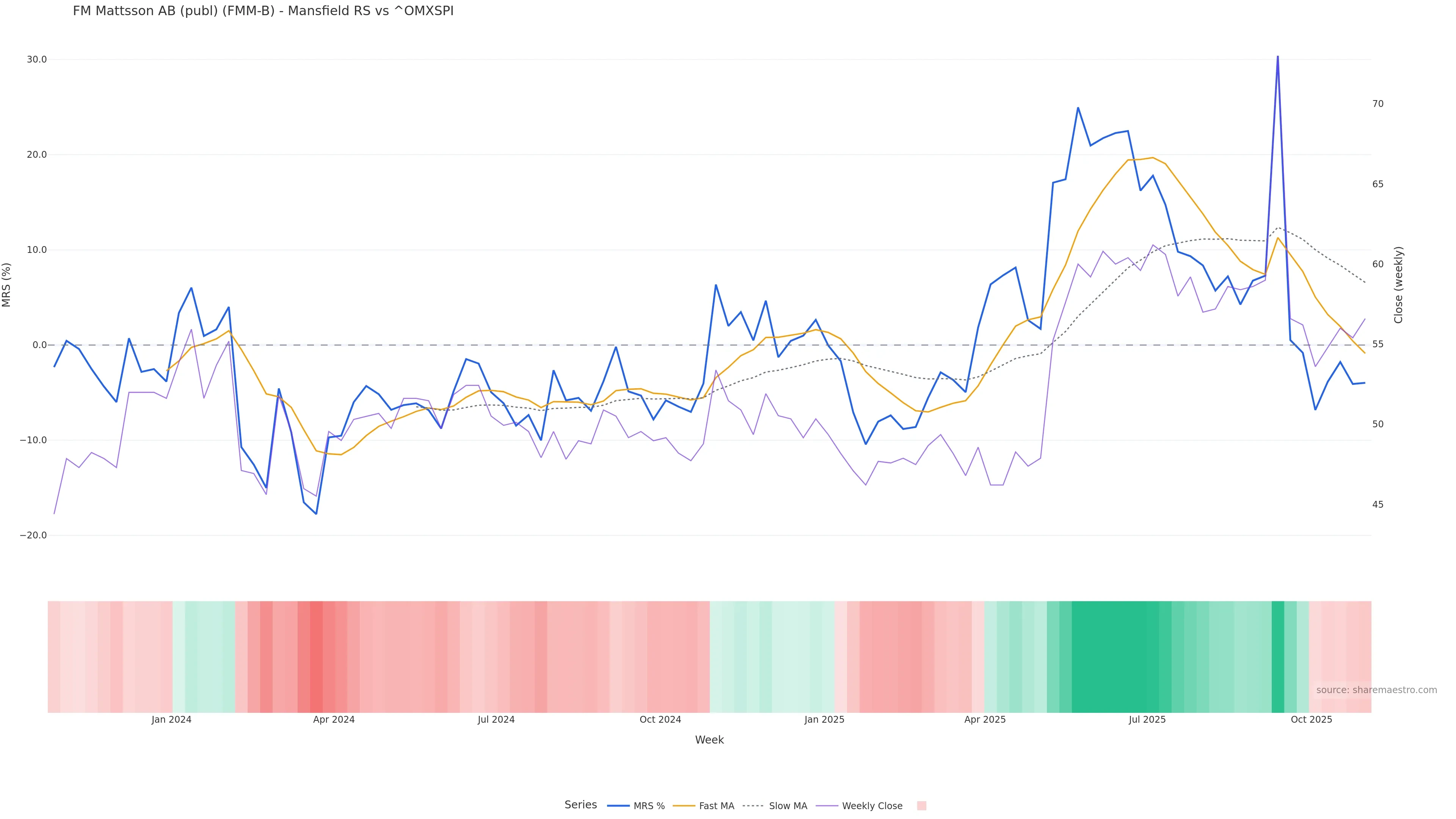Select the 'Week' x-axis title

point(709,740)
